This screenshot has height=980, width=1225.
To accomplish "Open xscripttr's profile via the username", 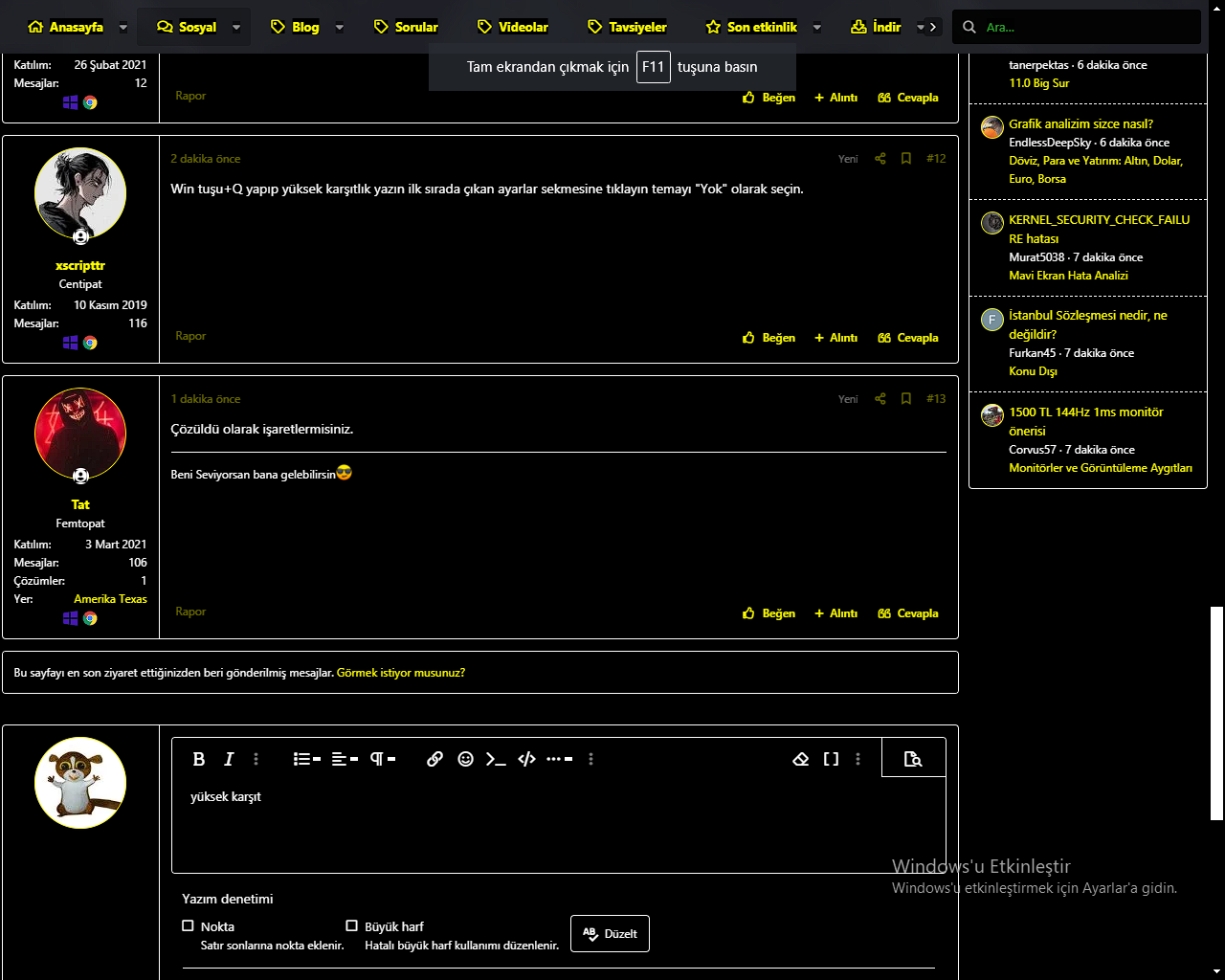I will 80,265.
